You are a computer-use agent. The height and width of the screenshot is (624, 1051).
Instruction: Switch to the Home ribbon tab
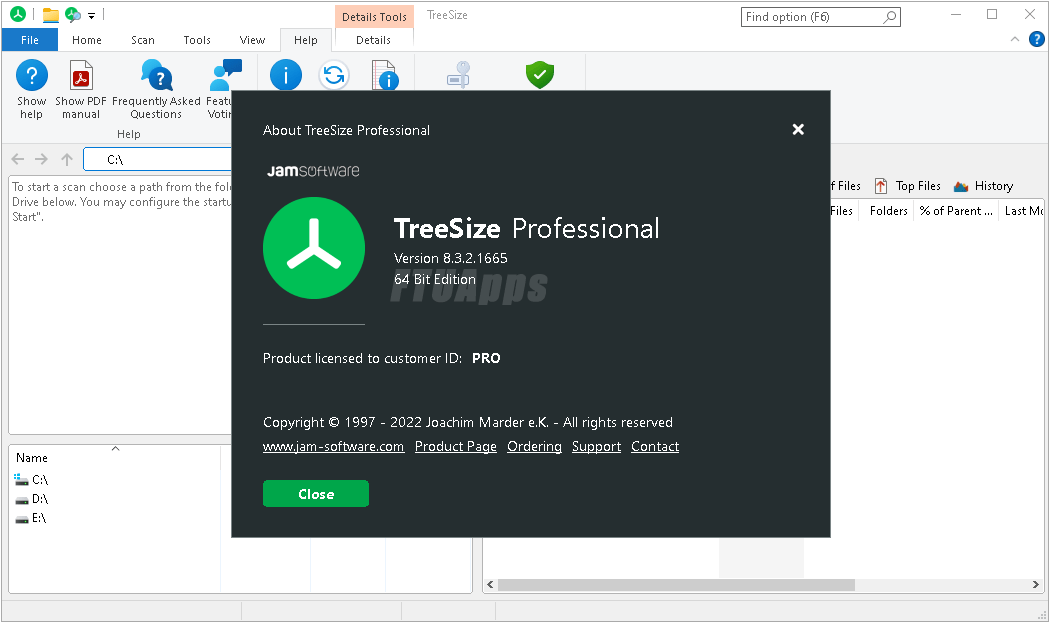click(87, 40)
